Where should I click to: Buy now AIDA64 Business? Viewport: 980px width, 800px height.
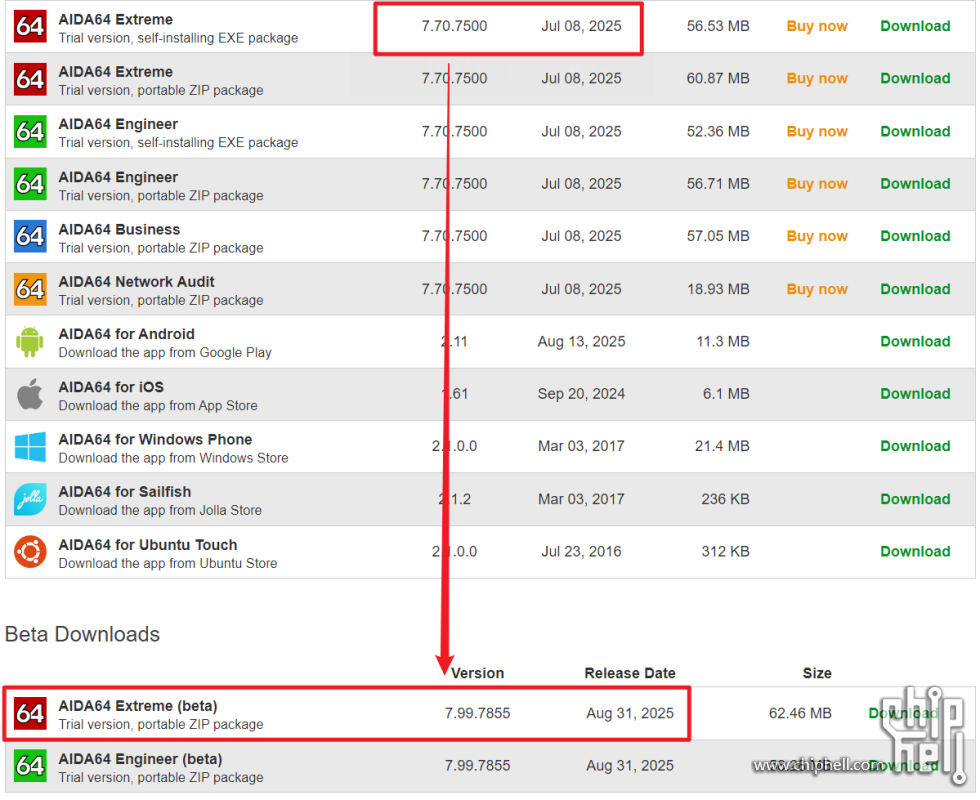[817, 236]
